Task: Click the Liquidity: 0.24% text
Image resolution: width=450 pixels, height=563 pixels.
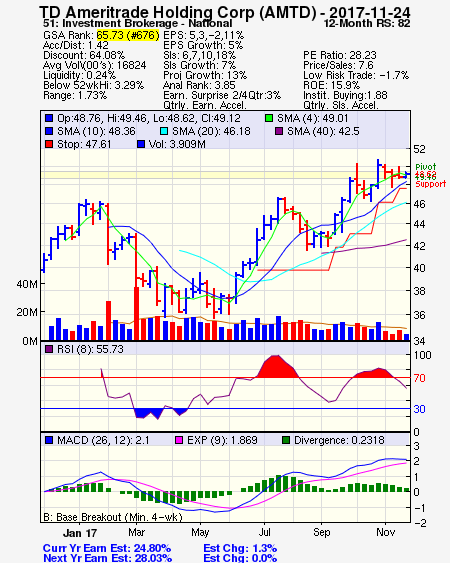Action: coord(79,75)
